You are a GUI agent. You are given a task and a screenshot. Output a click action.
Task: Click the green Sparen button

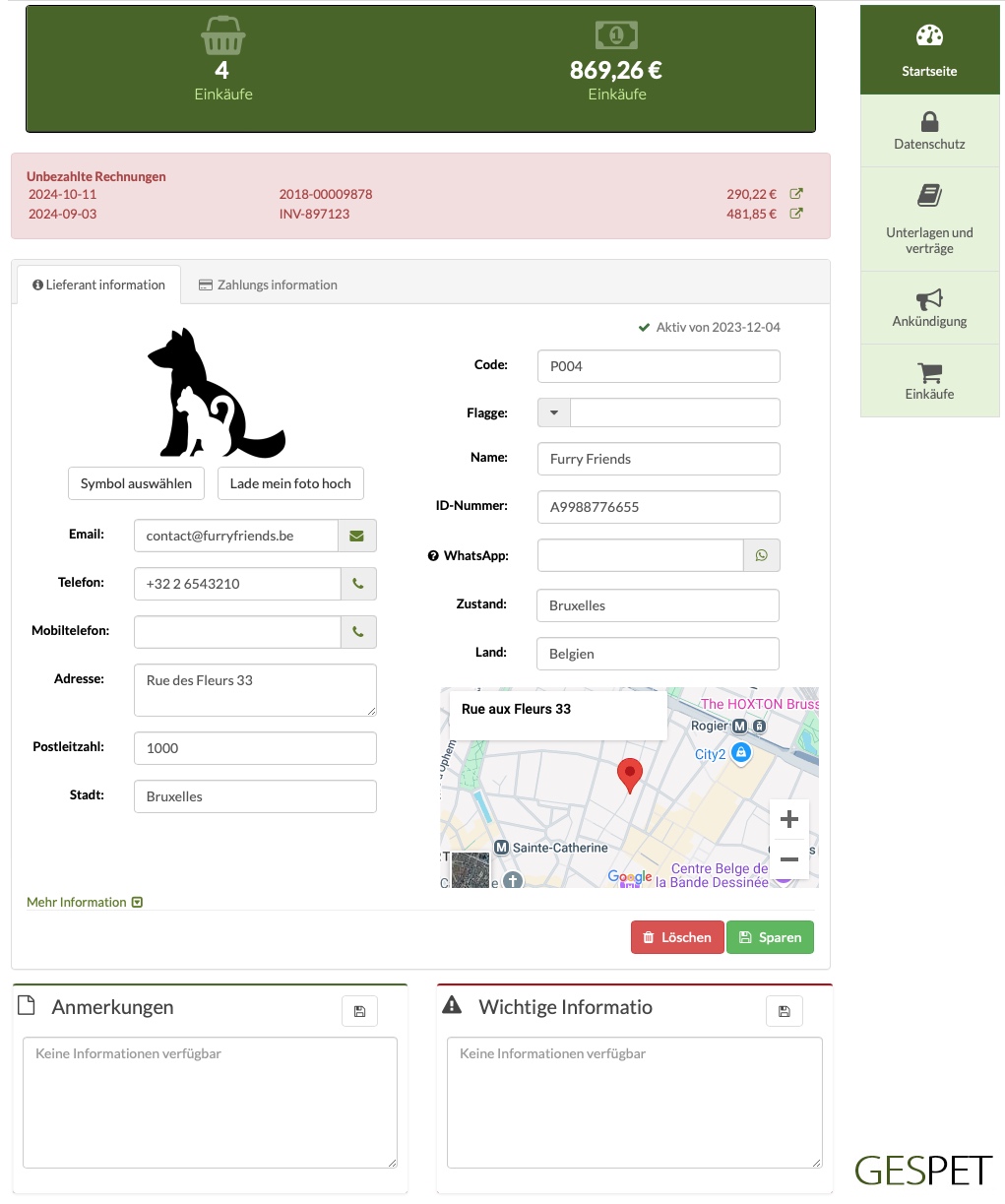pyautogui.click(x=771, y=937)
